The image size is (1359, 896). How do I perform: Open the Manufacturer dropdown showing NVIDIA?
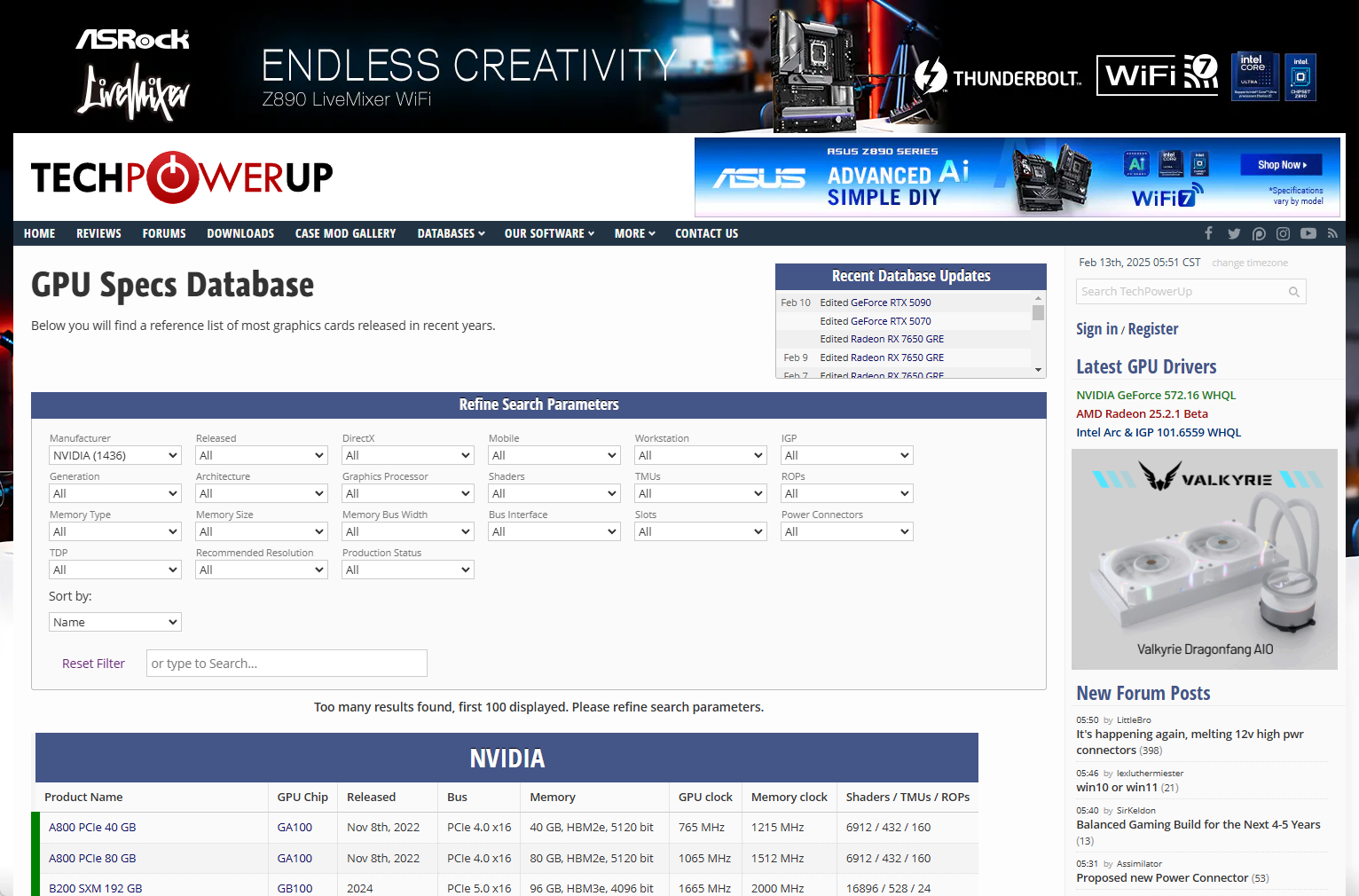[x=115, y=455]
